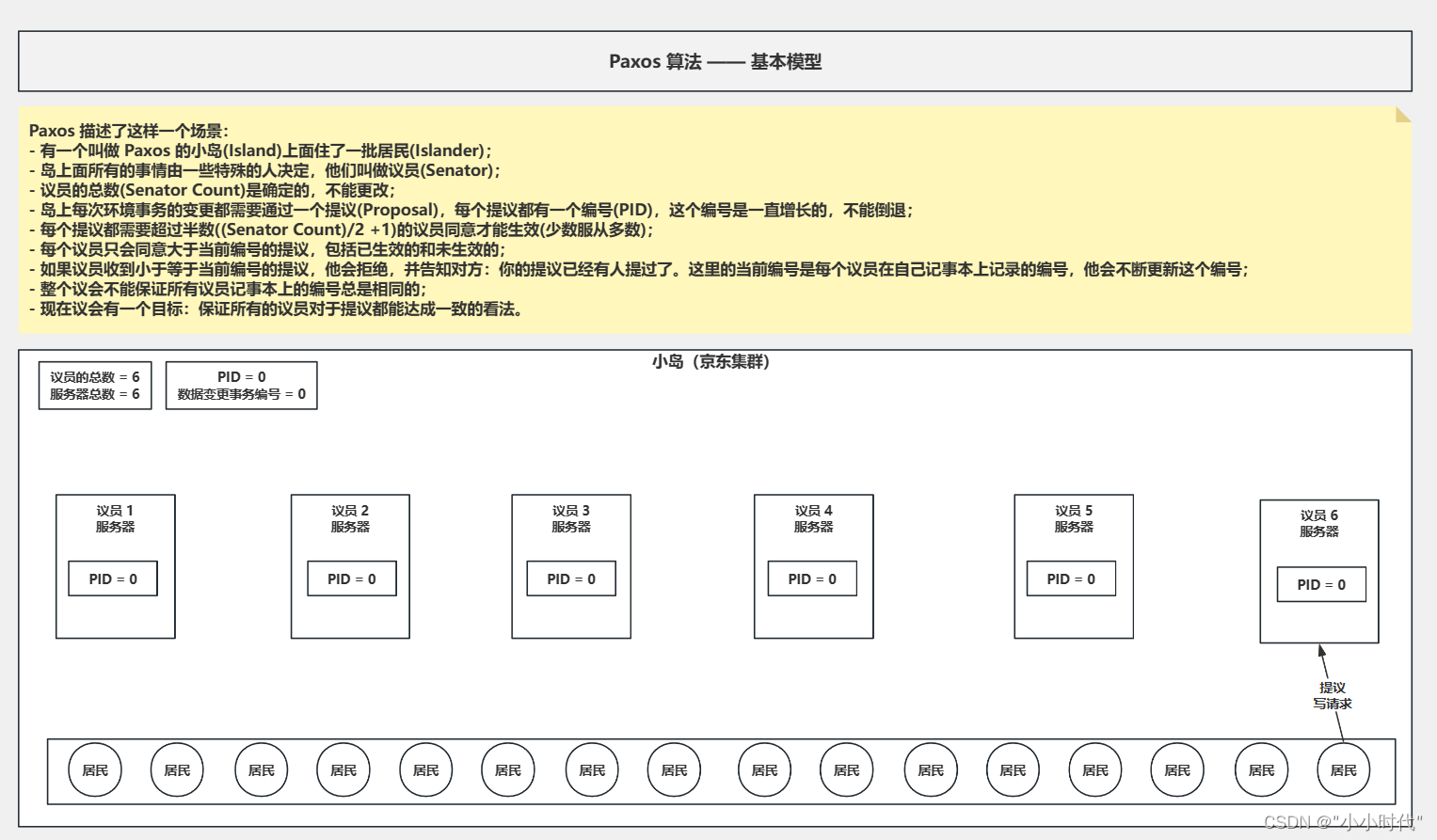This screenshot has height=840, width=1437.
Task: Select the line 'Paxos 描述了这样一个场景:'
Action: pos(129,131)
